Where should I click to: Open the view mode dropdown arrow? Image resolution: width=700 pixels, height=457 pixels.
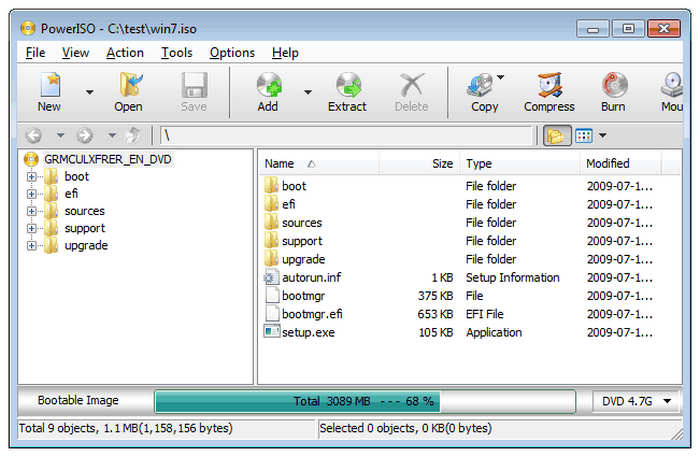pos(603,136)
